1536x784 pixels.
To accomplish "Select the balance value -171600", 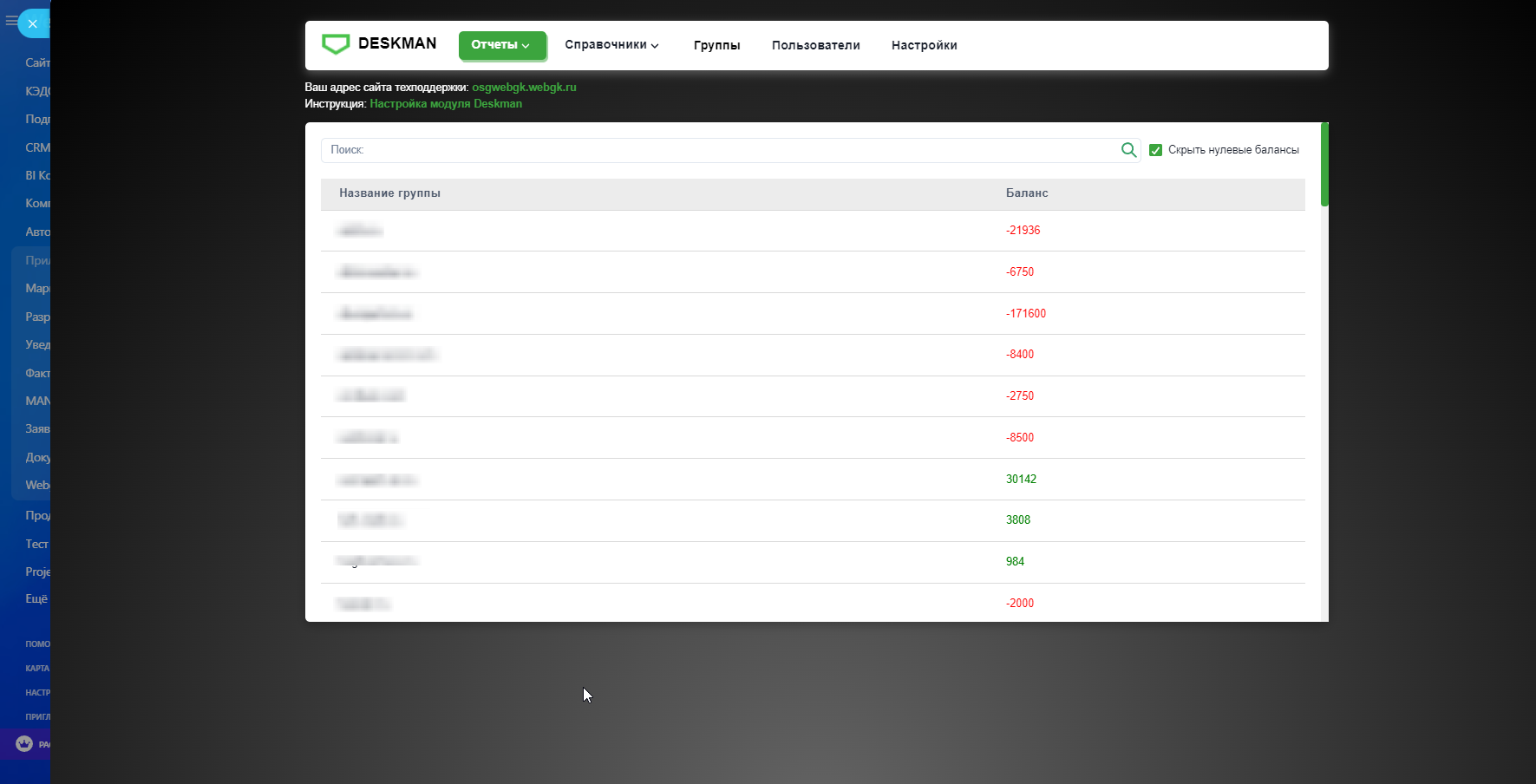I will [x=1026, y=313].
